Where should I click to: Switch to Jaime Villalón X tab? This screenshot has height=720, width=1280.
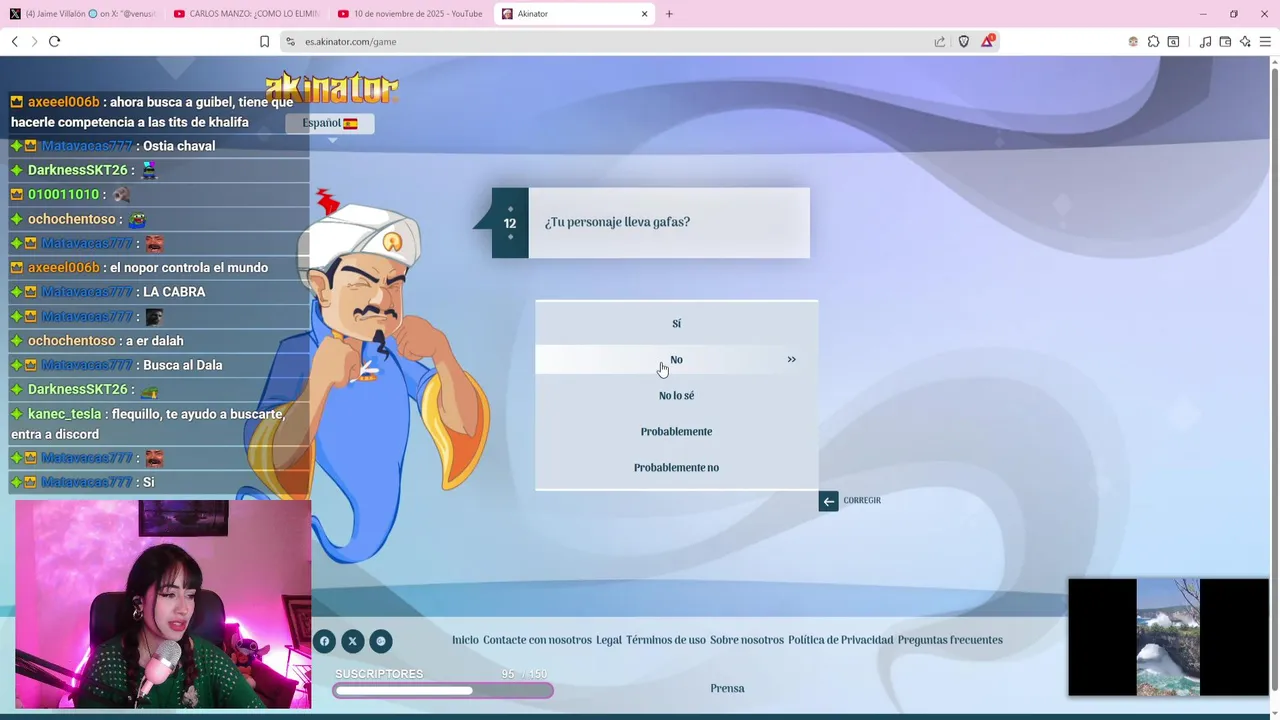tap(83, 14)
